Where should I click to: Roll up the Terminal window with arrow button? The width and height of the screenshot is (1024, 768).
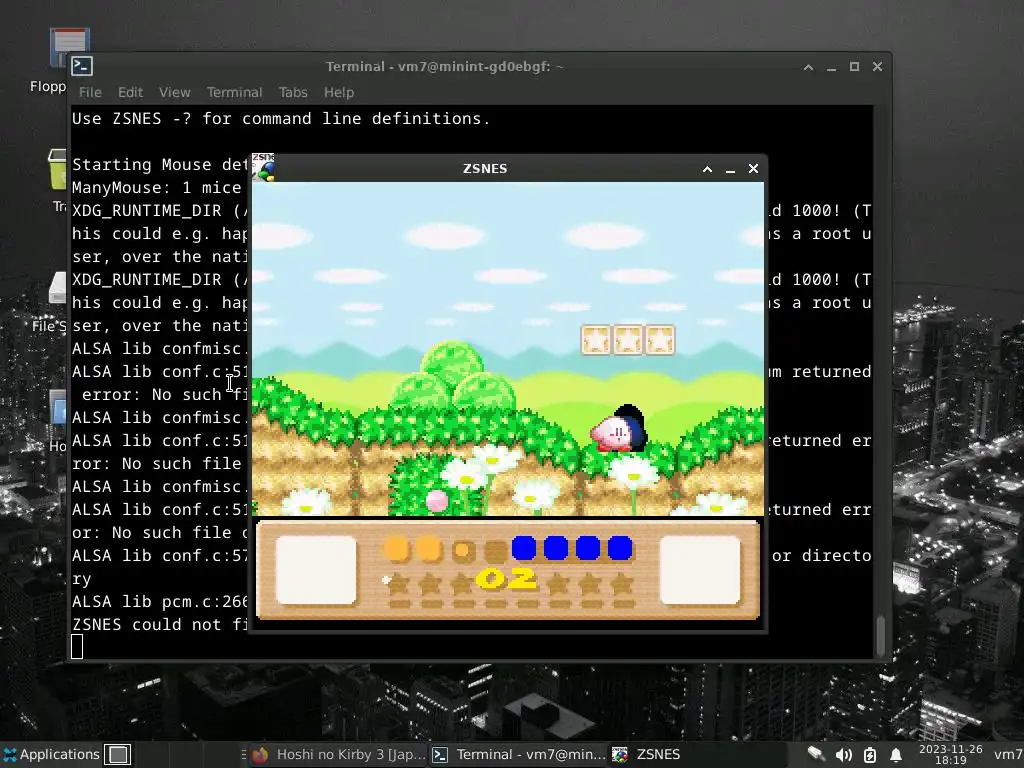coord(808,67)
